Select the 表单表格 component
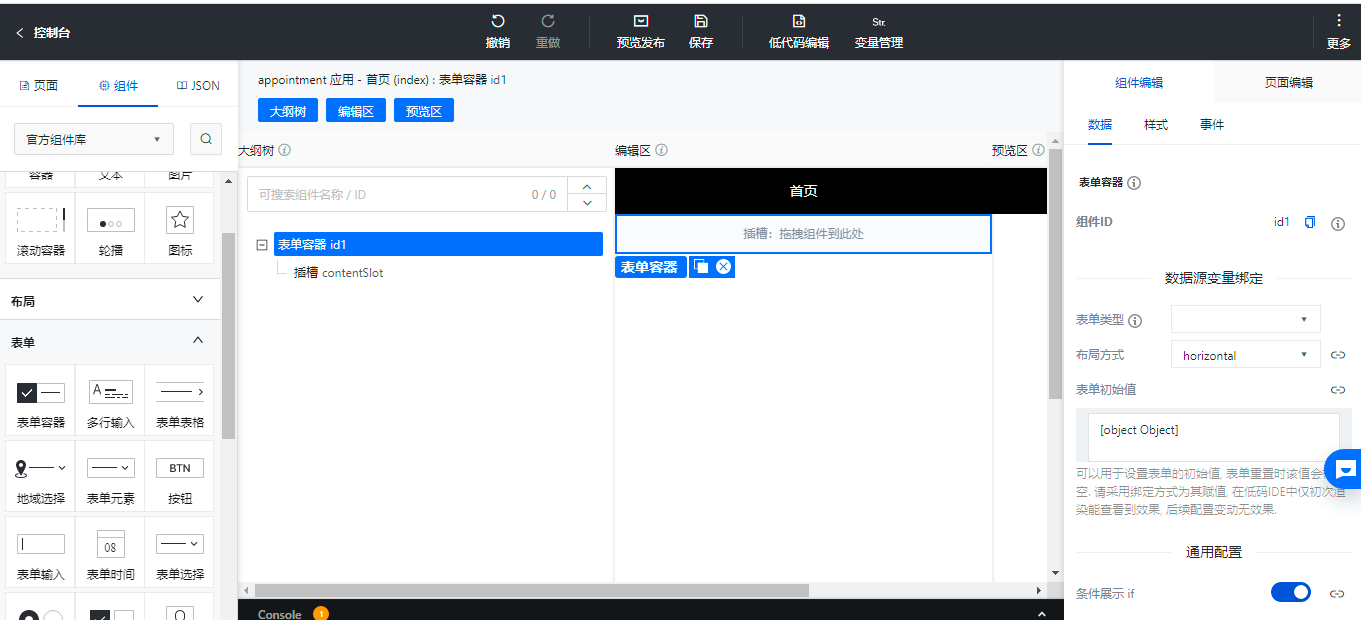The image size is (1361, 620). [180, 401]
